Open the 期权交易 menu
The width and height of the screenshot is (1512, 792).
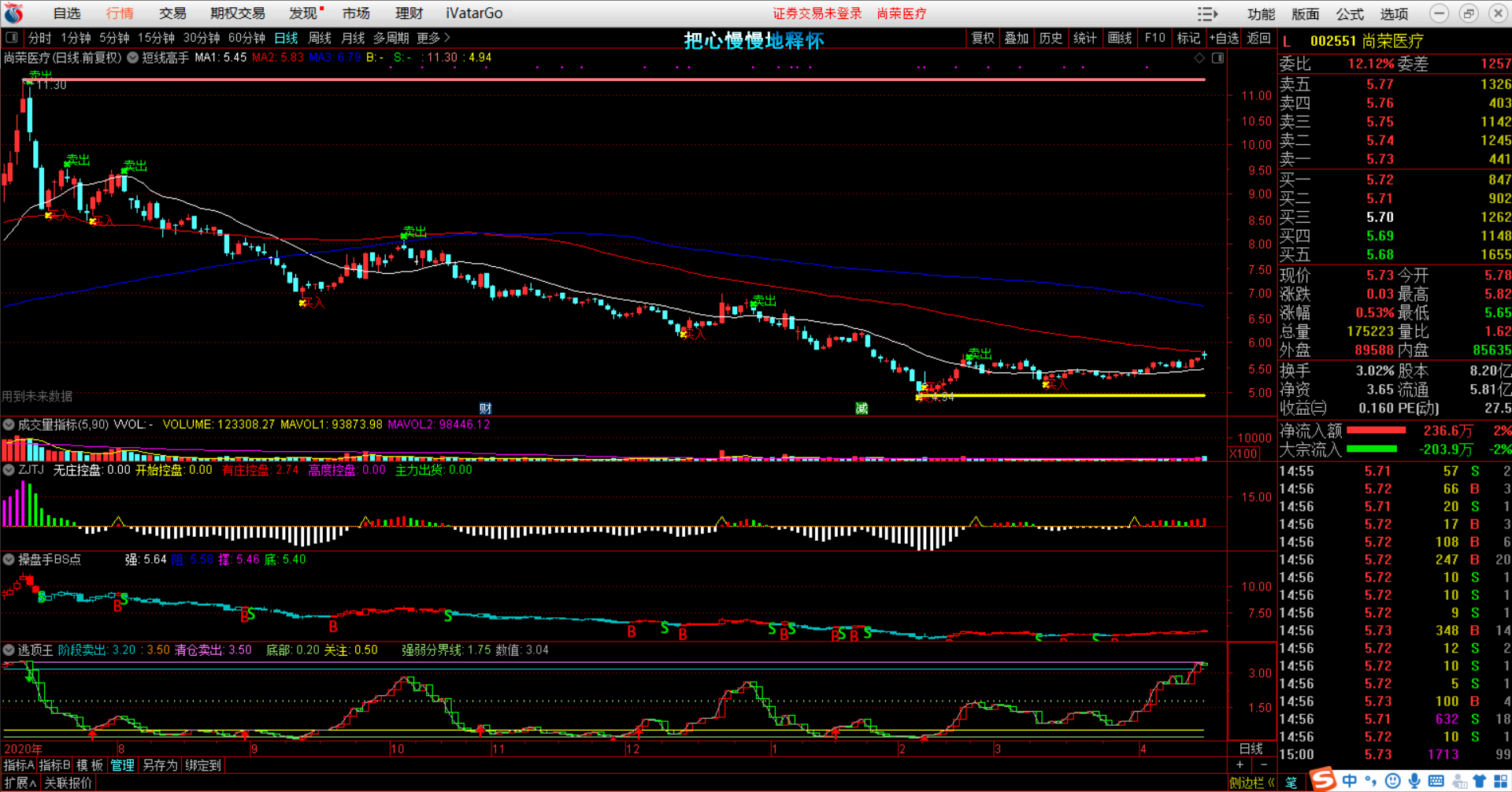pos(238,13)
